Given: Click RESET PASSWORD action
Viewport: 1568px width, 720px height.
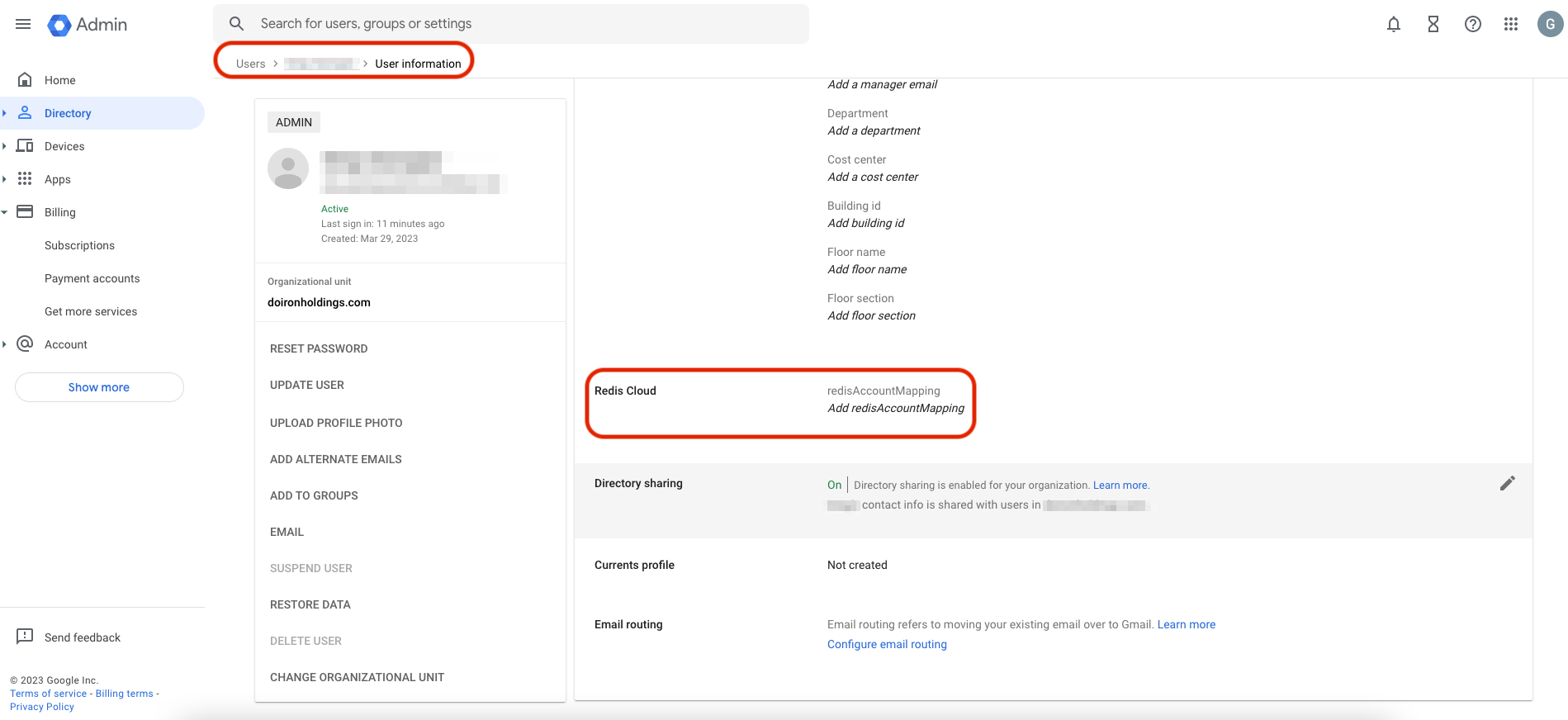Looking at the screenshot, I should tap(319, 348).
